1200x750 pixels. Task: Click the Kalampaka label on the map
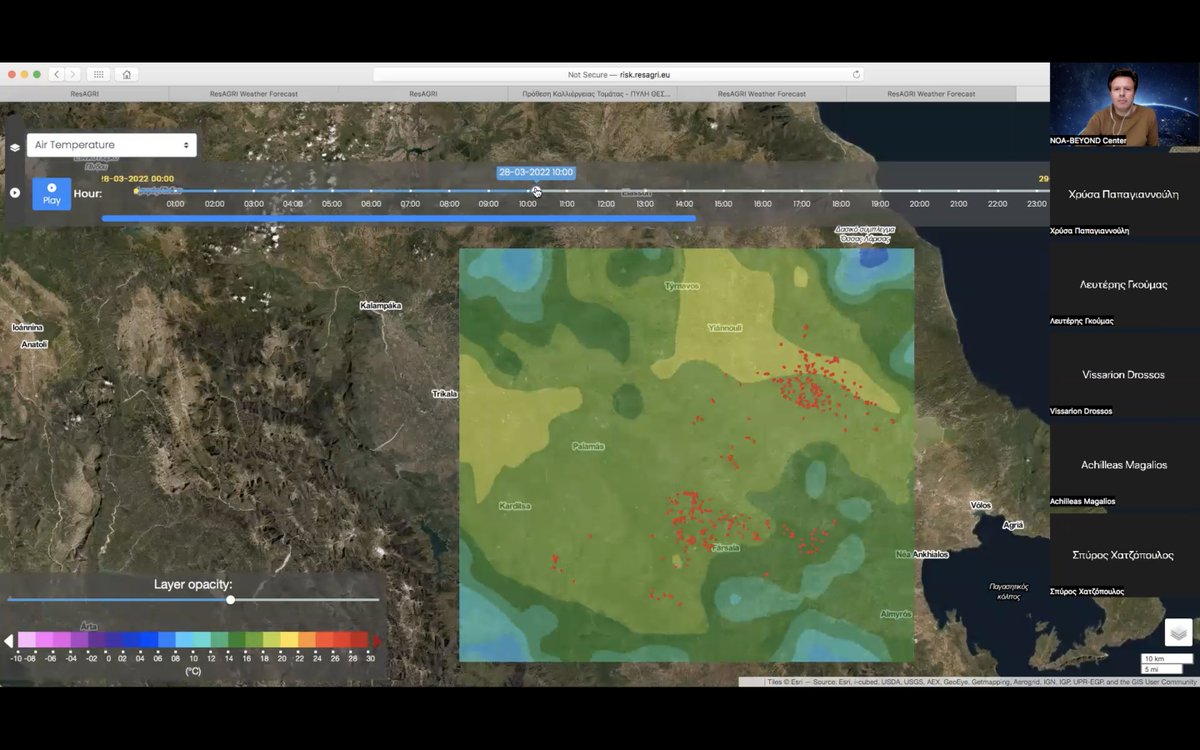(380, 305)
